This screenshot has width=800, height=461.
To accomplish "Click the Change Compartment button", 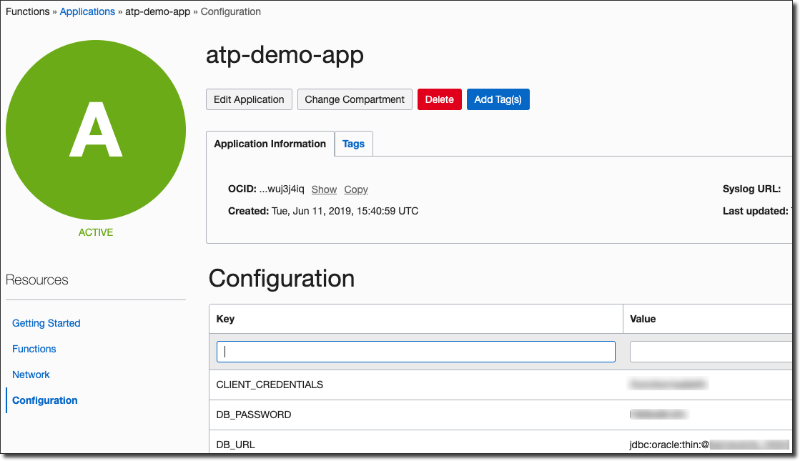I will (x=355, y=99).
